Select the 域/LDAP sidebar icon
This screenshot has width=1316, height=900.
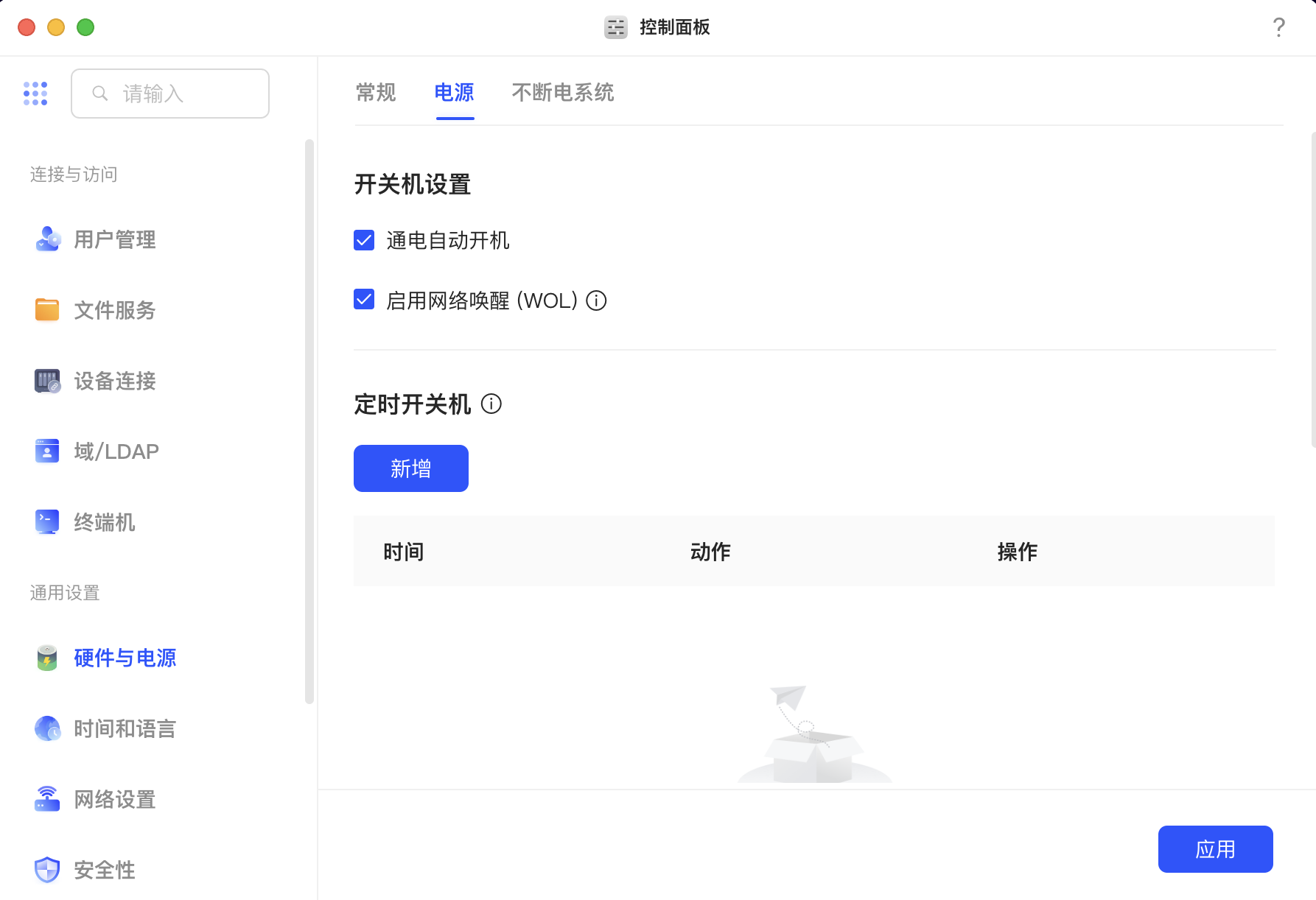pyautogui.click(x=47, y=451)
